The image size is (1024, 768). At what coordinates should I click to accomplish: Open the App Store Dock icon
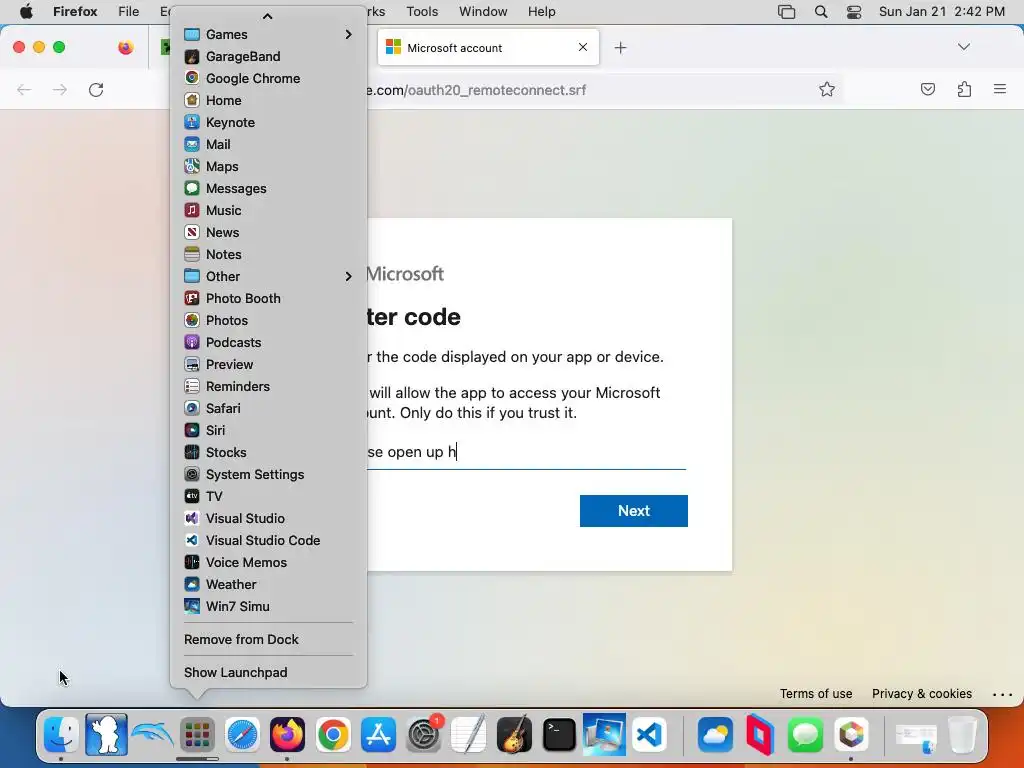tap(378, 735)
